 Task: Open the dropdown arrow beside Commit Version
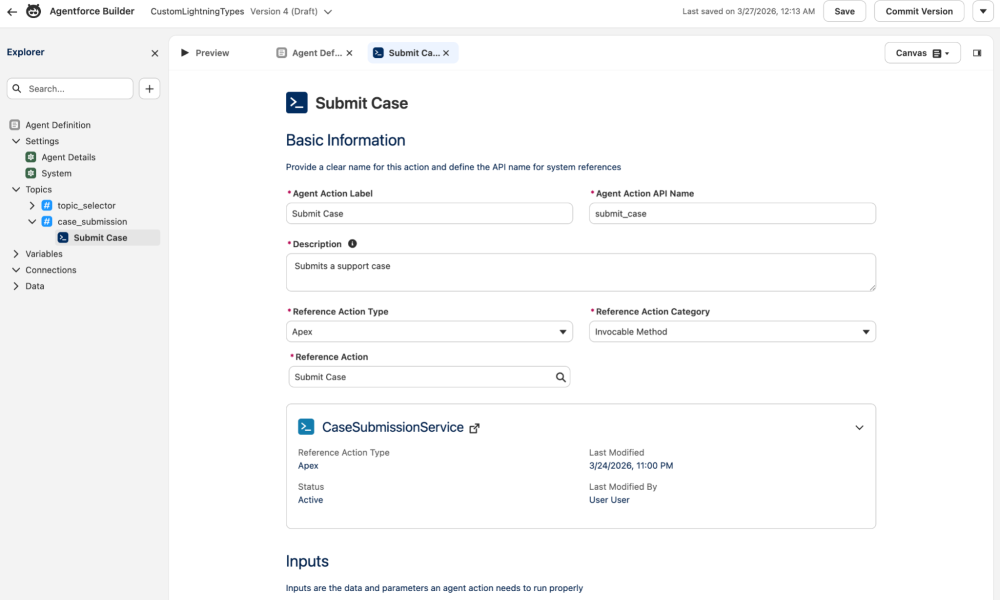point(983,11)
